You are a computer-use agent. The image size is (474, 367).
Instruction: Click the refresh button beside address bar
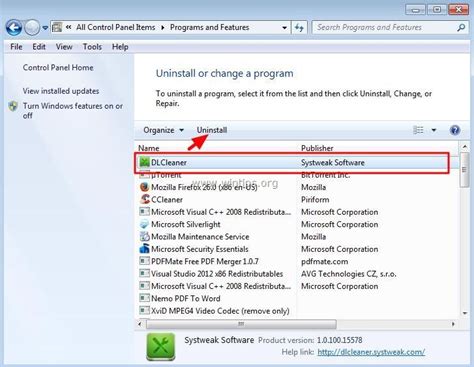click(x=299, y=28)
